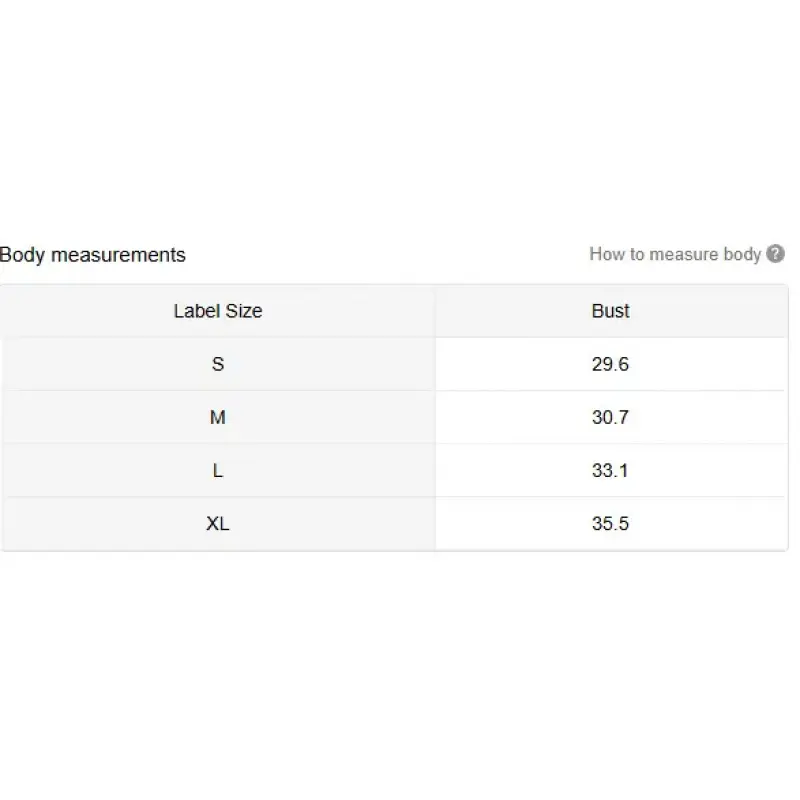
Task: Select the 30.7 bust value
Action: tap(610, 417)
